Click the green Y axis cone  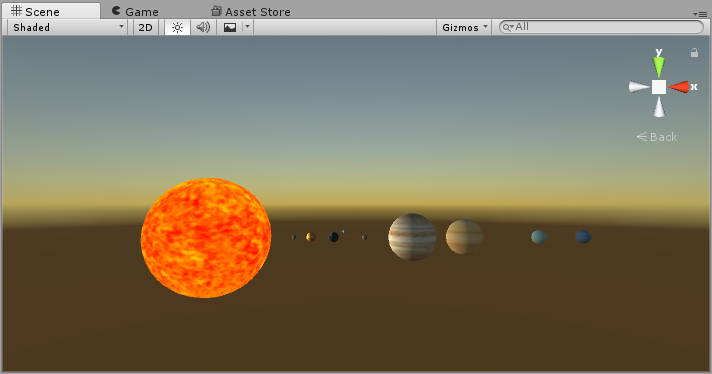[659, 66]
